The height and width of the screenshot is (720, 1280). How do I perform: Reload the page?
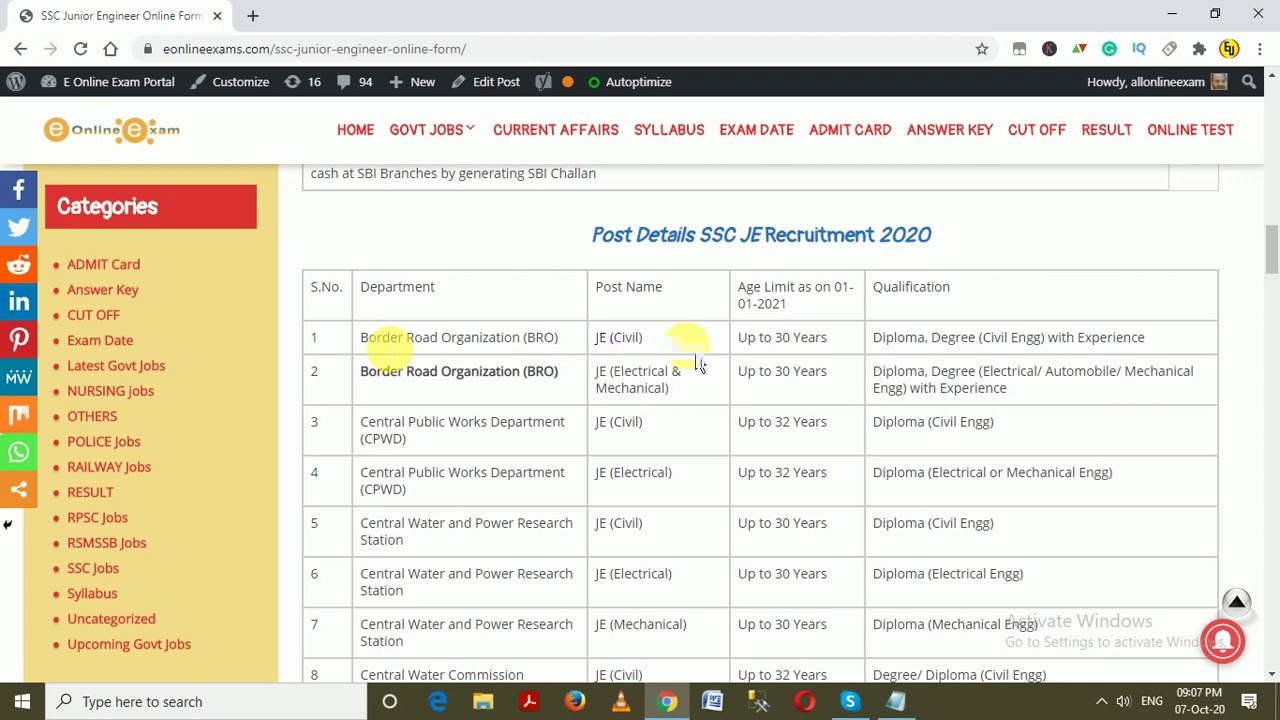80,49
